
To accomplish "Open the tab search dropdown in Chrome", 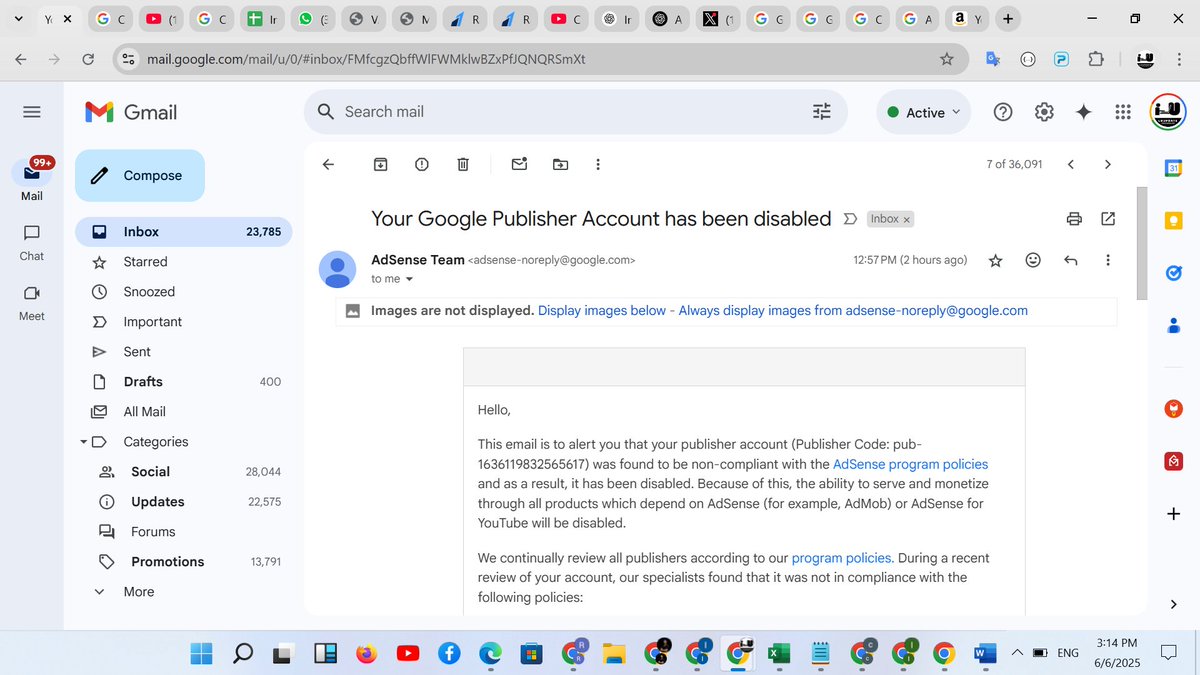I will [18, 18].
